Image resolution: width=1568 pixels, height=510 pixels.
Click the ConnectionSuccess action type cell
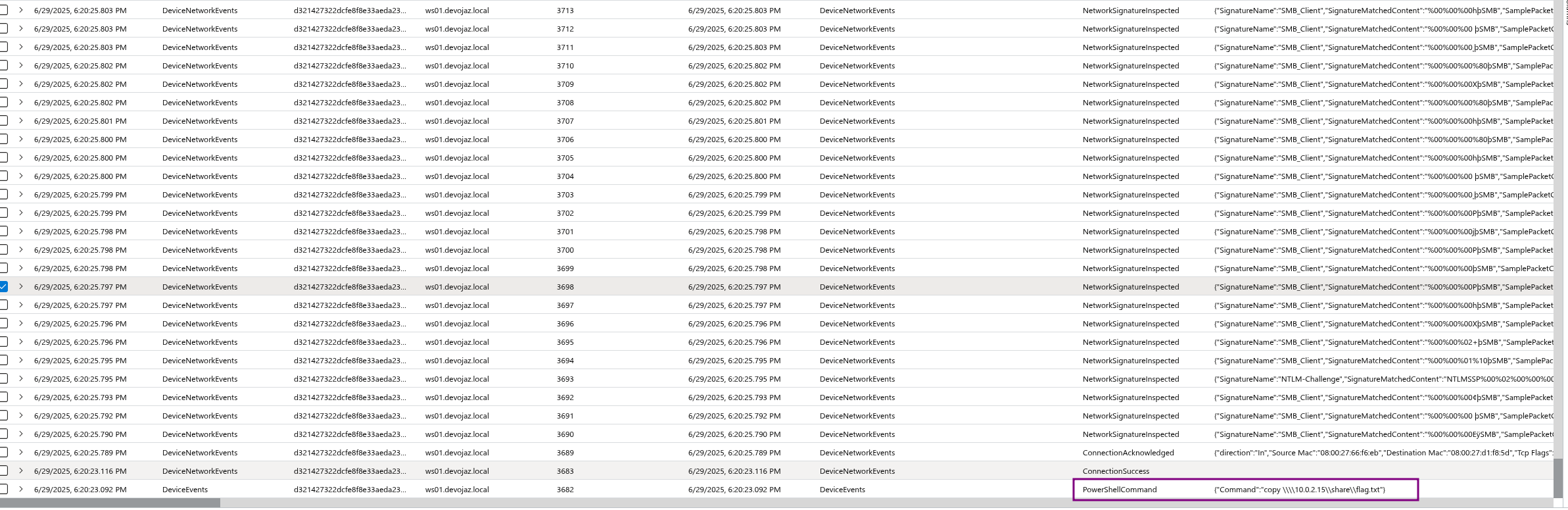pos(1116,471)
